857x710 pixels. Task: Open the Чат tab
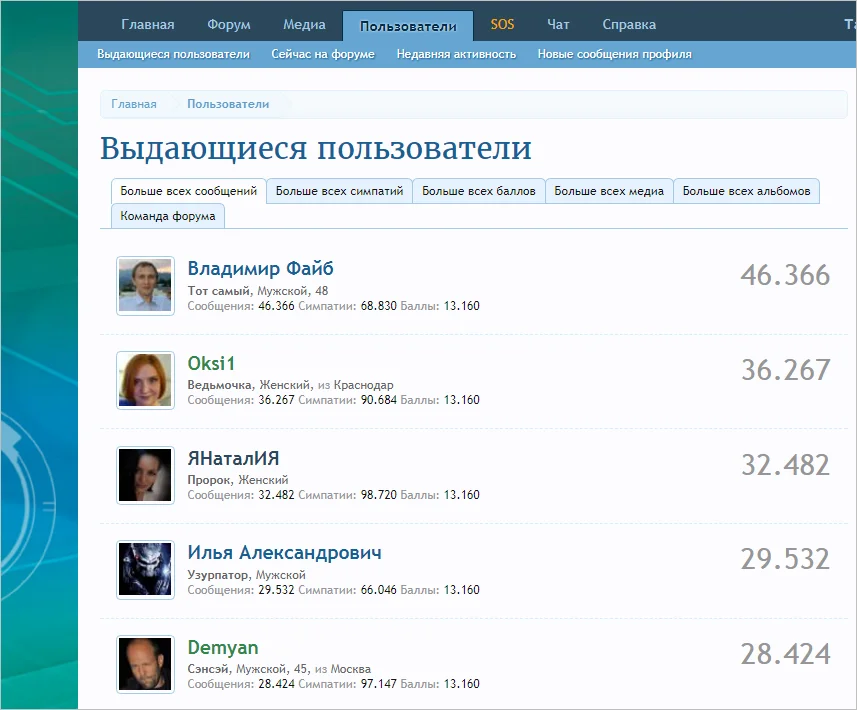click(558, 25)
